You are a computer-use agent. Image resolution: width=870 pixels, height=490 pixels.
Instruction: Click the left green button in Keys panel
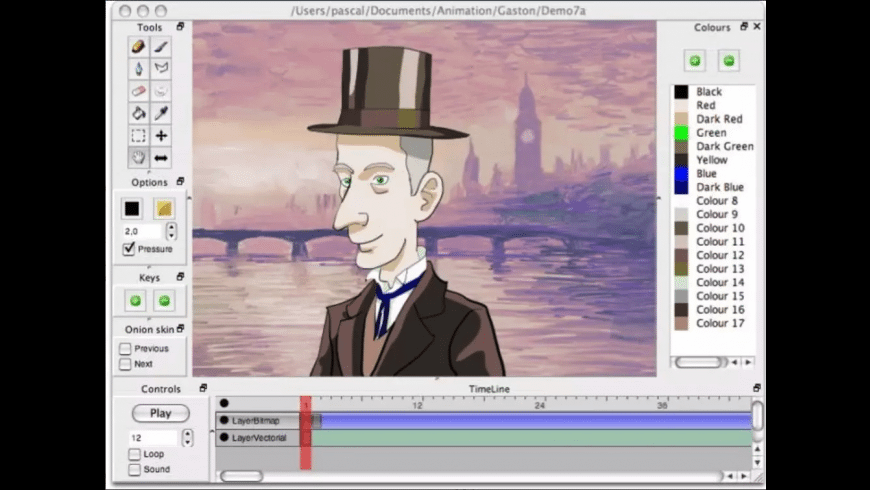pyautogui.click(x=135, y=301)
